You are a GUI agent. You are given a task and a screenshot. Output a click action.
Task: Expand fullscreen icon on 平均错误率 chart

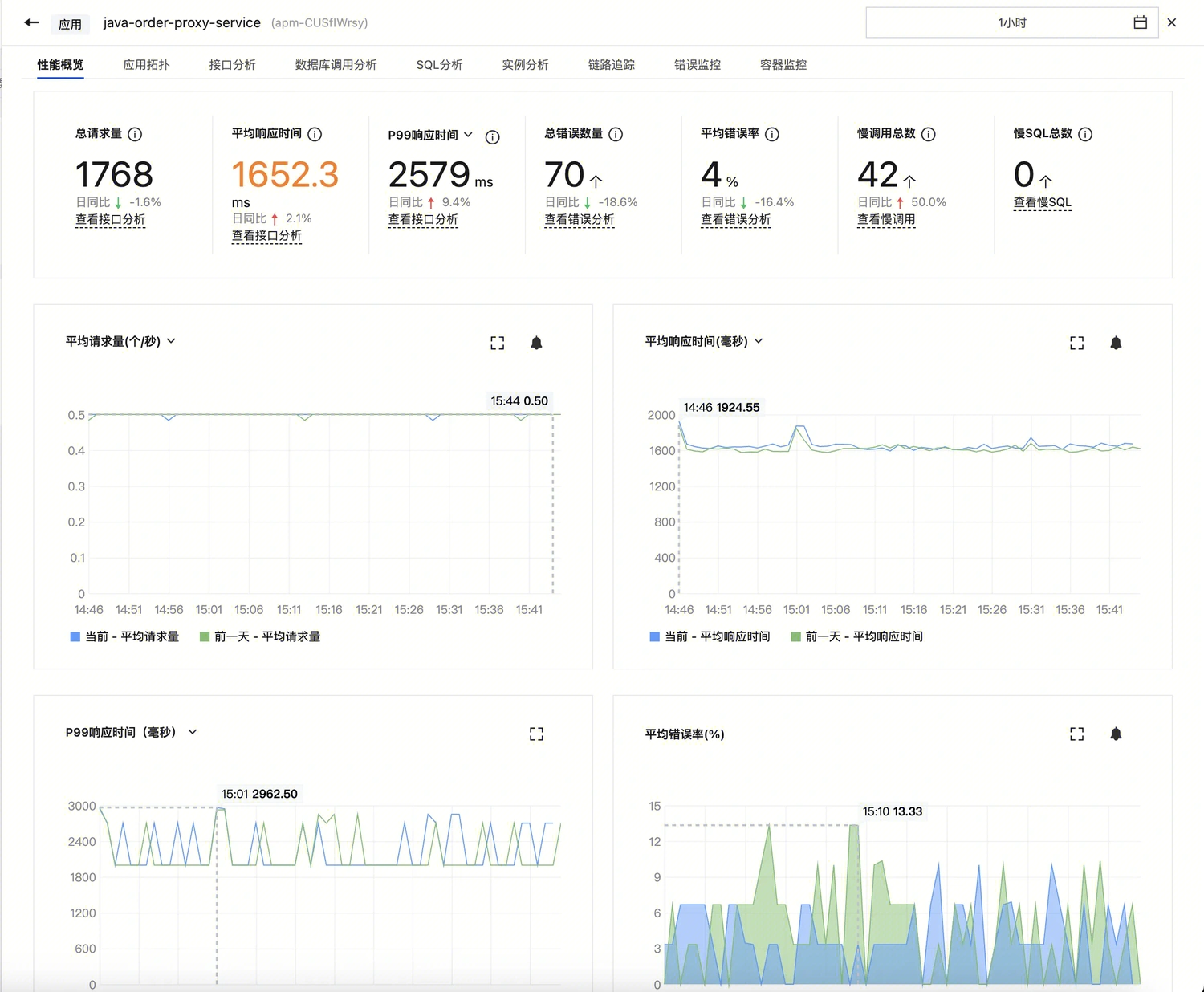(1077, 734)
